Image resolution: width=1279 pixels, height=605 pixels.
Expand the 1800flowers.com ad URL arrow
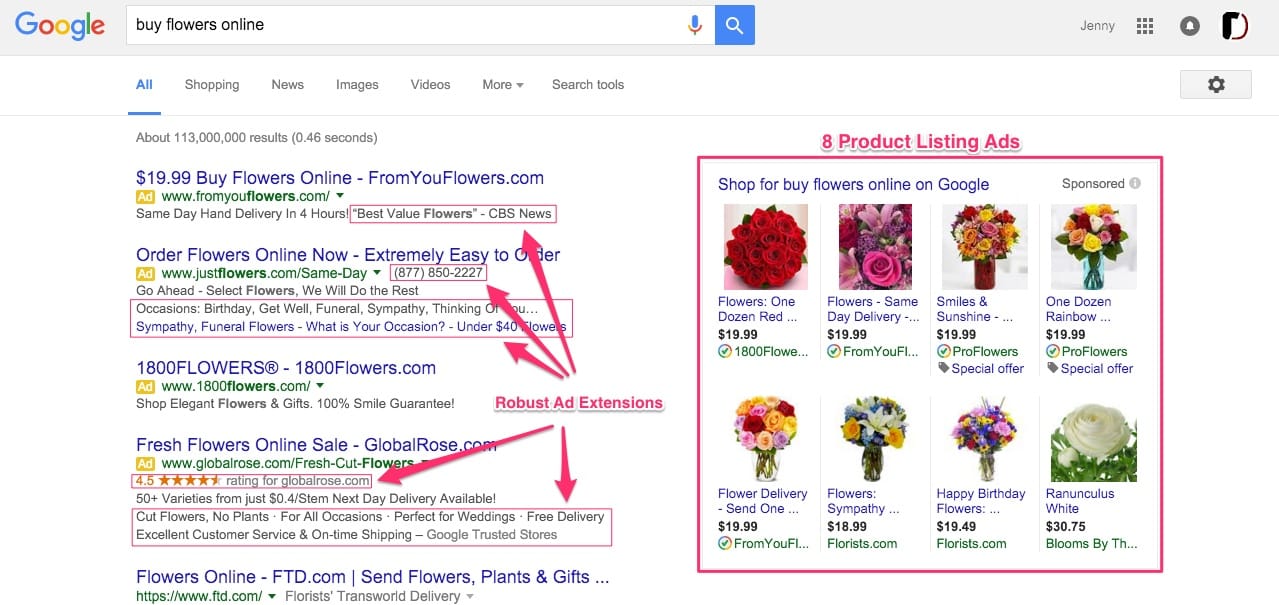coord(320,386)
